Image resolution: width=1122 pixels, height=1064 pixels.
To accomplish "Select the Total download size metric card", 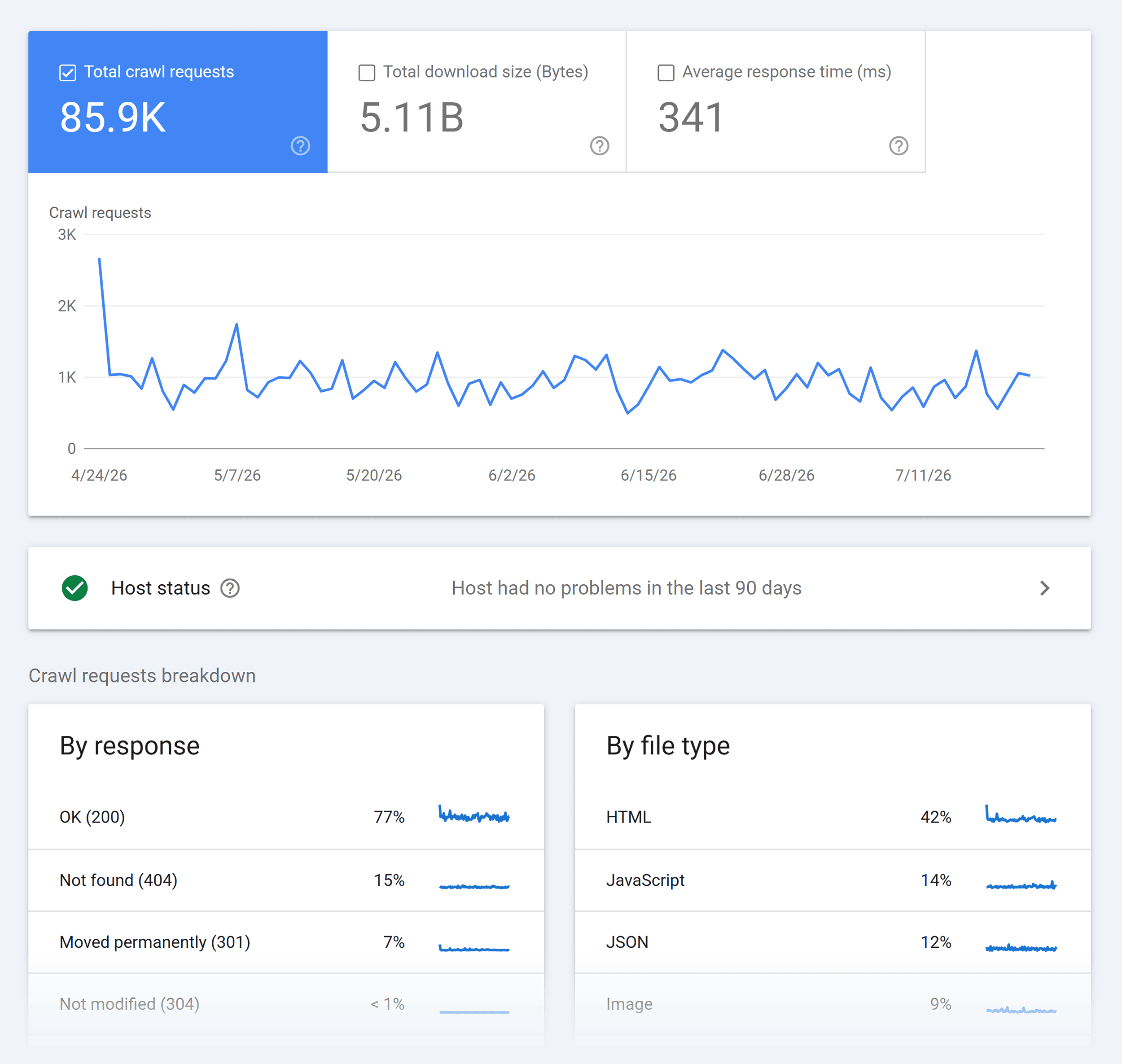I will (477, 101).
